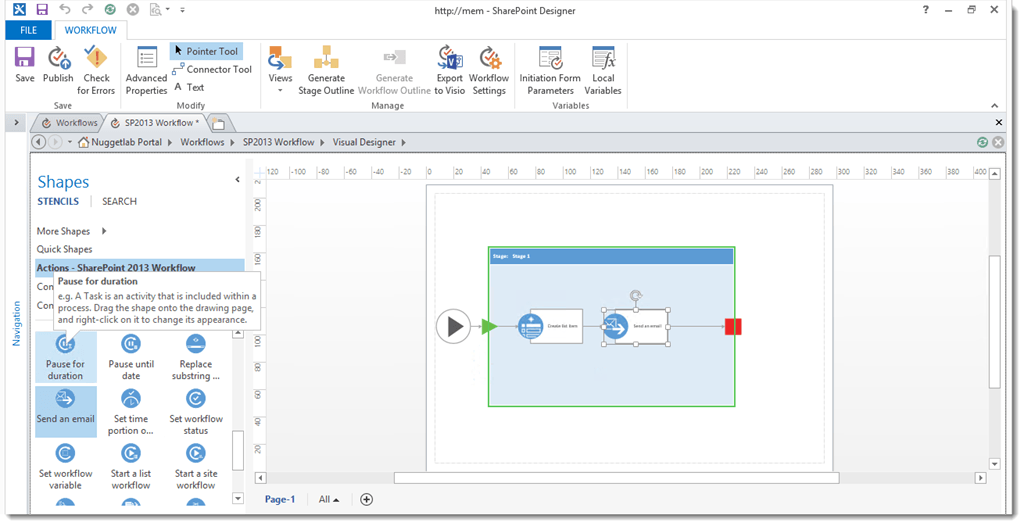Screen dimensions: 1024x526
Task: Click the Stop icon in quick access toolbar
Action: pyautogui.click(x=133, y=10)
